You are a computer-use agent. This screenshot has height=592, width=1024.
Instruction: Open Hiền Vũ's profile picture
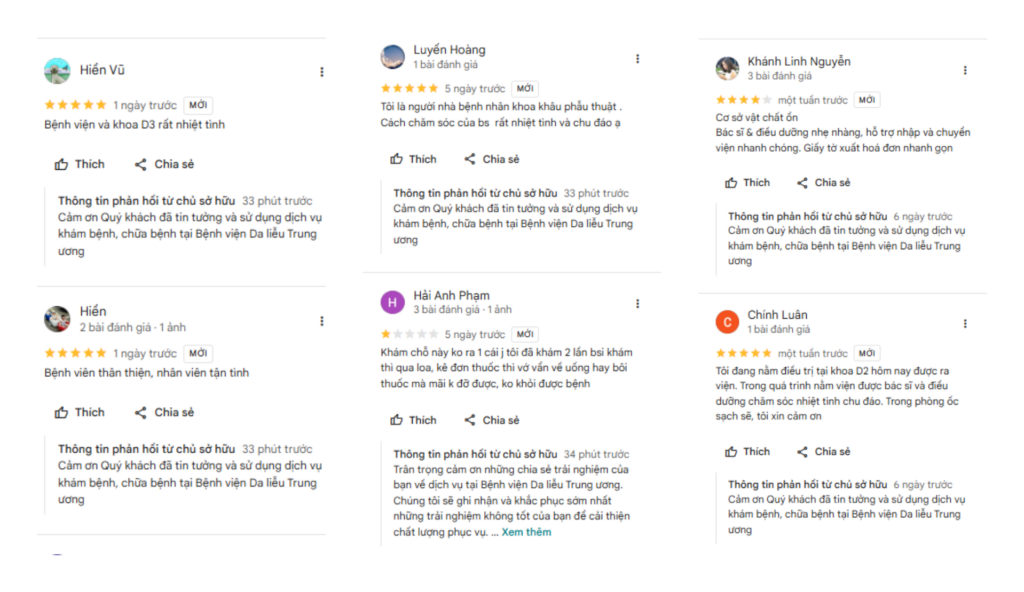tap(57, 71)
